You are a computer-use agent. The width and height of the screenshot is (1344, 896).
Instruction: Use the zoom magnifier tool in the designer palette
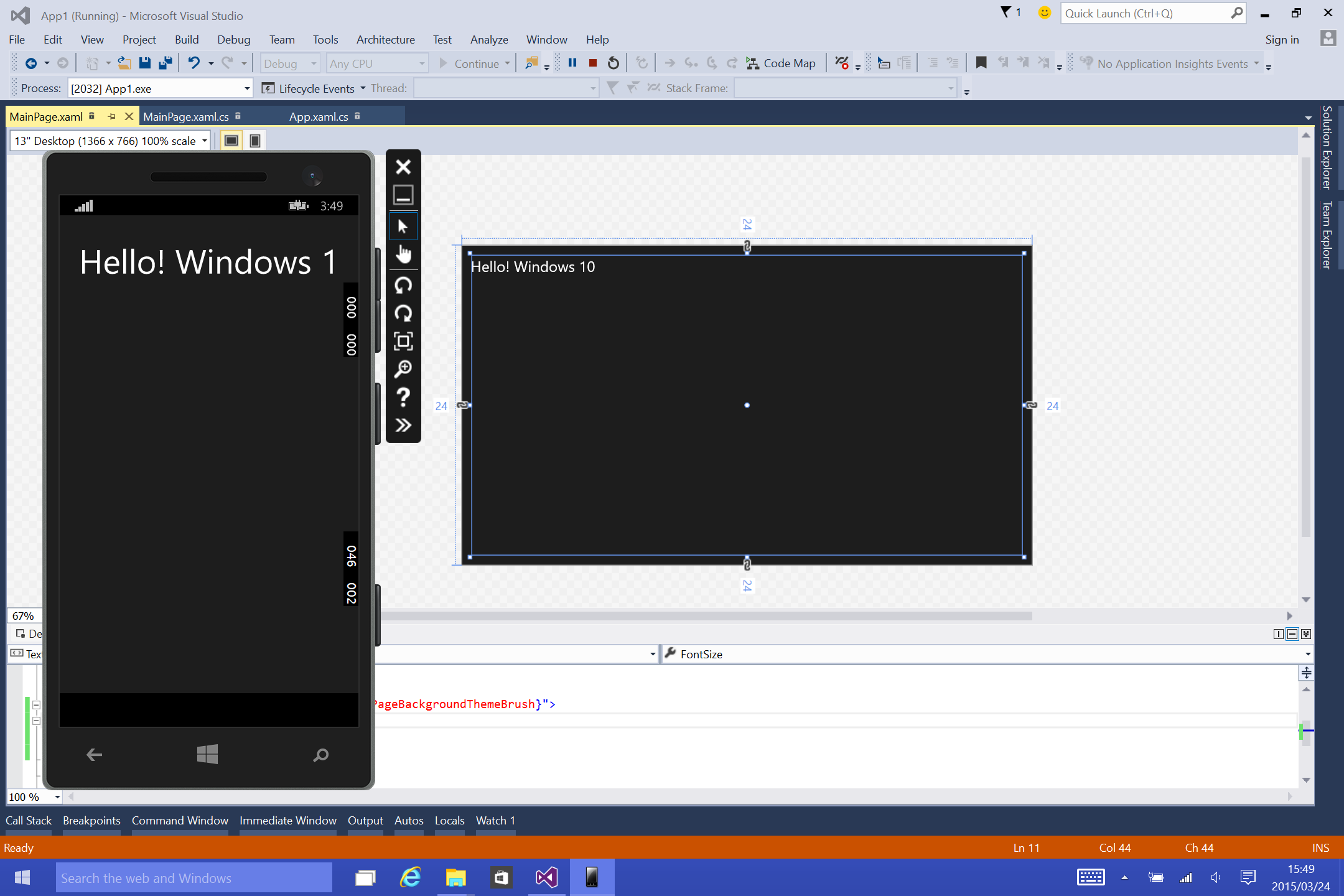(x=403, y=368)
